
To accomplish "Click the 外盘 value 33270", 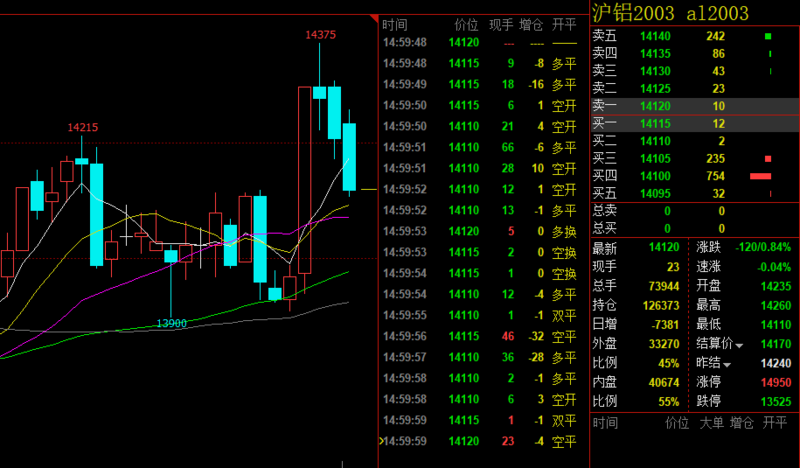I will click(x=664, y=344).
